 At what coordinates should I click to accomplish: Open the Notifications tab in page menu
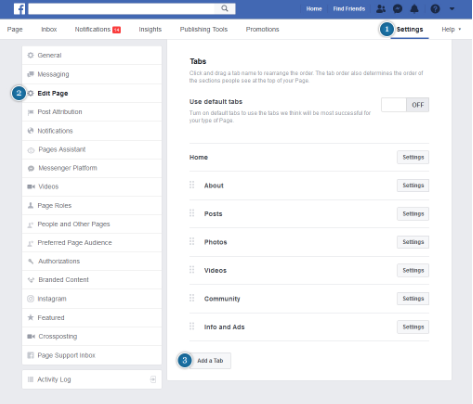[x=98, y=30]
